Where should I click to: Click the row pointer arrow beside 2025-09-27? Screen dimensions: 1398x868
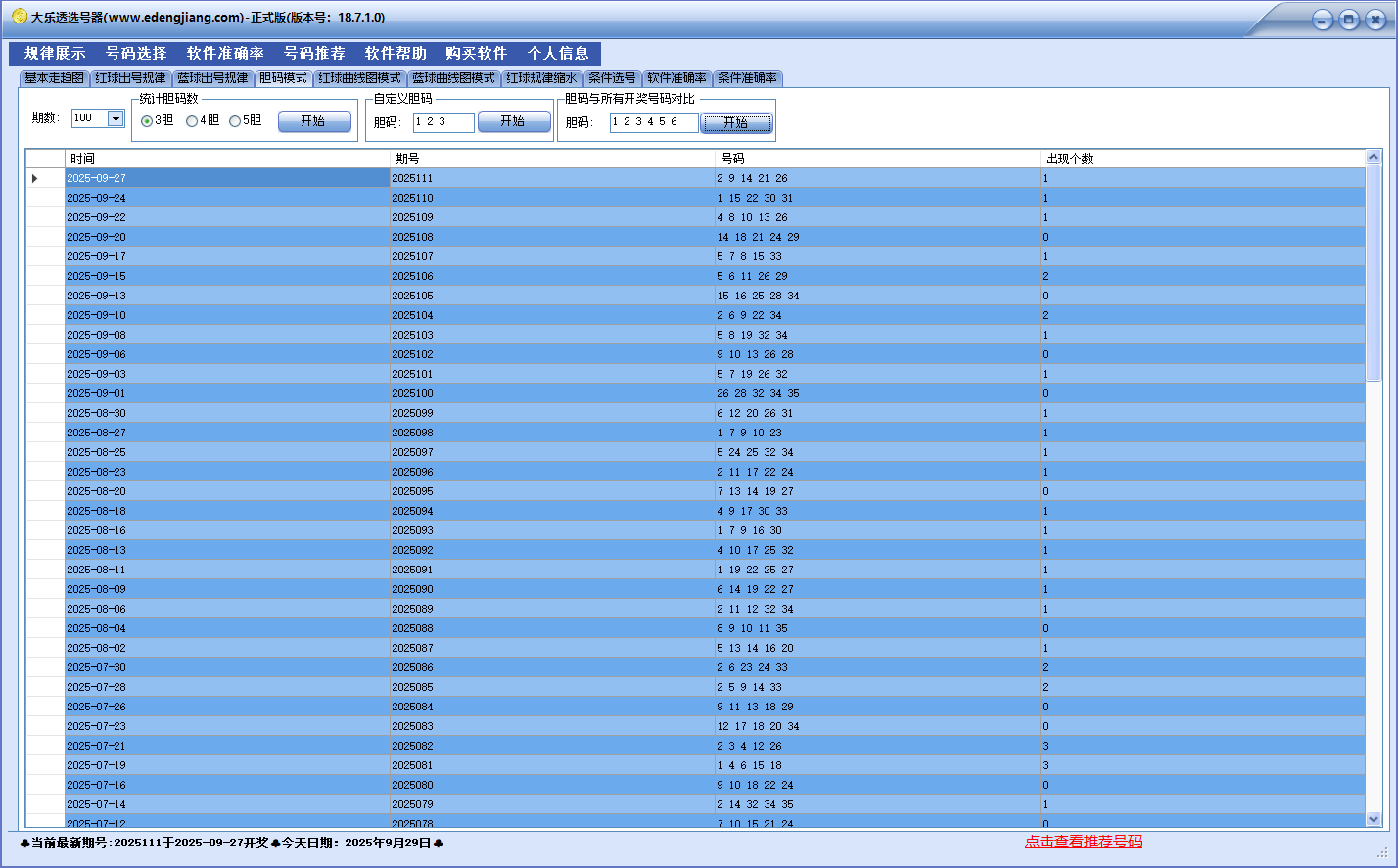click(x=35, y=178)
